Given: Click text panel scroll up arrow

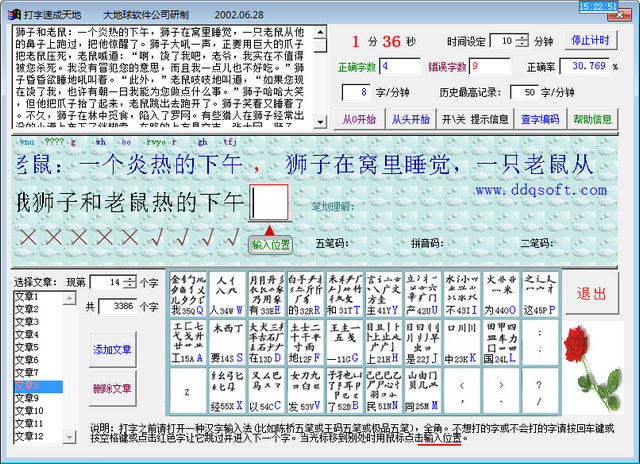Looking at the screenshot, I should 320,32.
